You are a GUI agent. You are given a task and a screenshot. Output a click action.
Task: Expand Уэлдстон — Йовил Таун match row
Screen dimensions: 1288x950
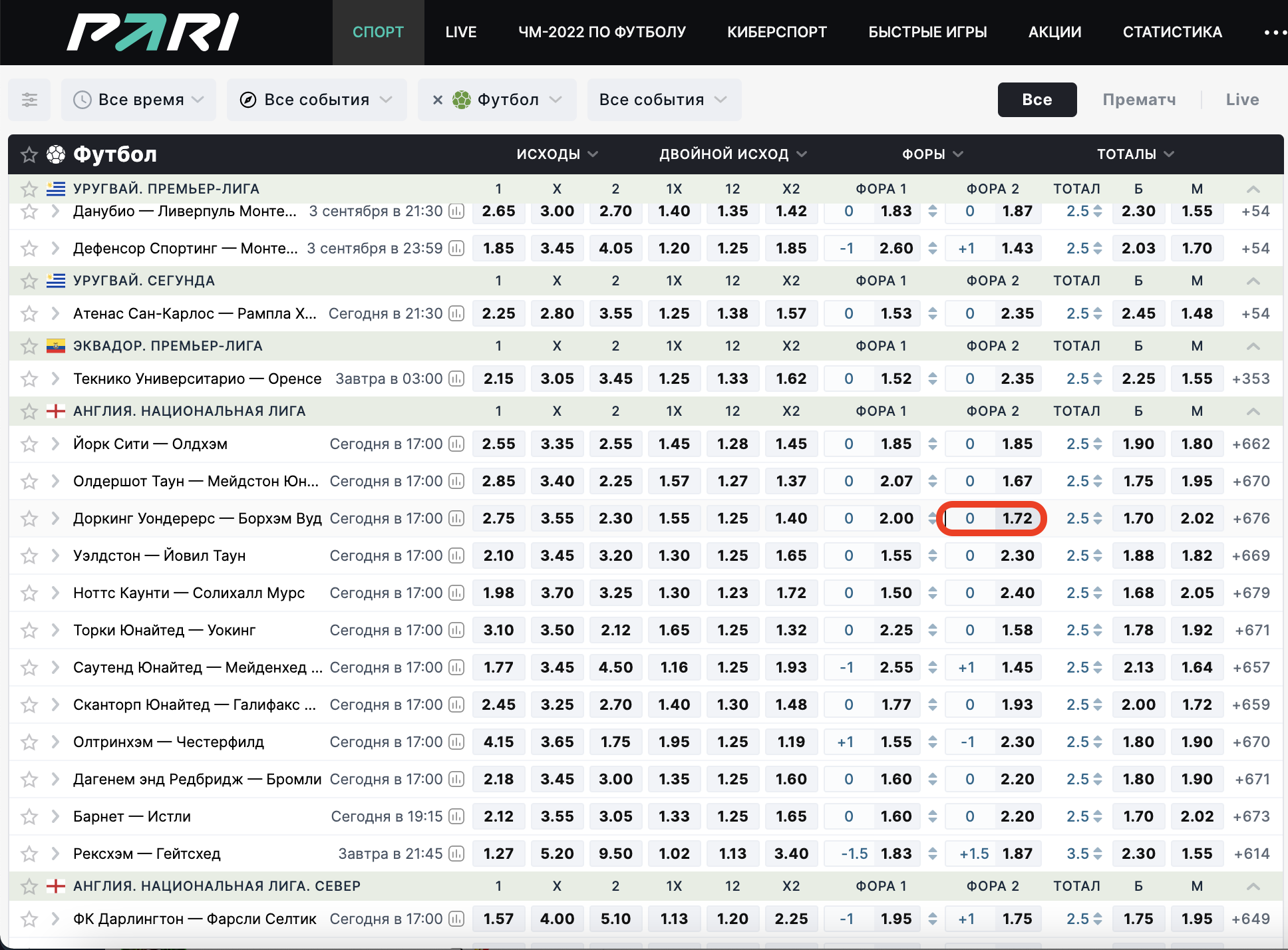(55, 555)
